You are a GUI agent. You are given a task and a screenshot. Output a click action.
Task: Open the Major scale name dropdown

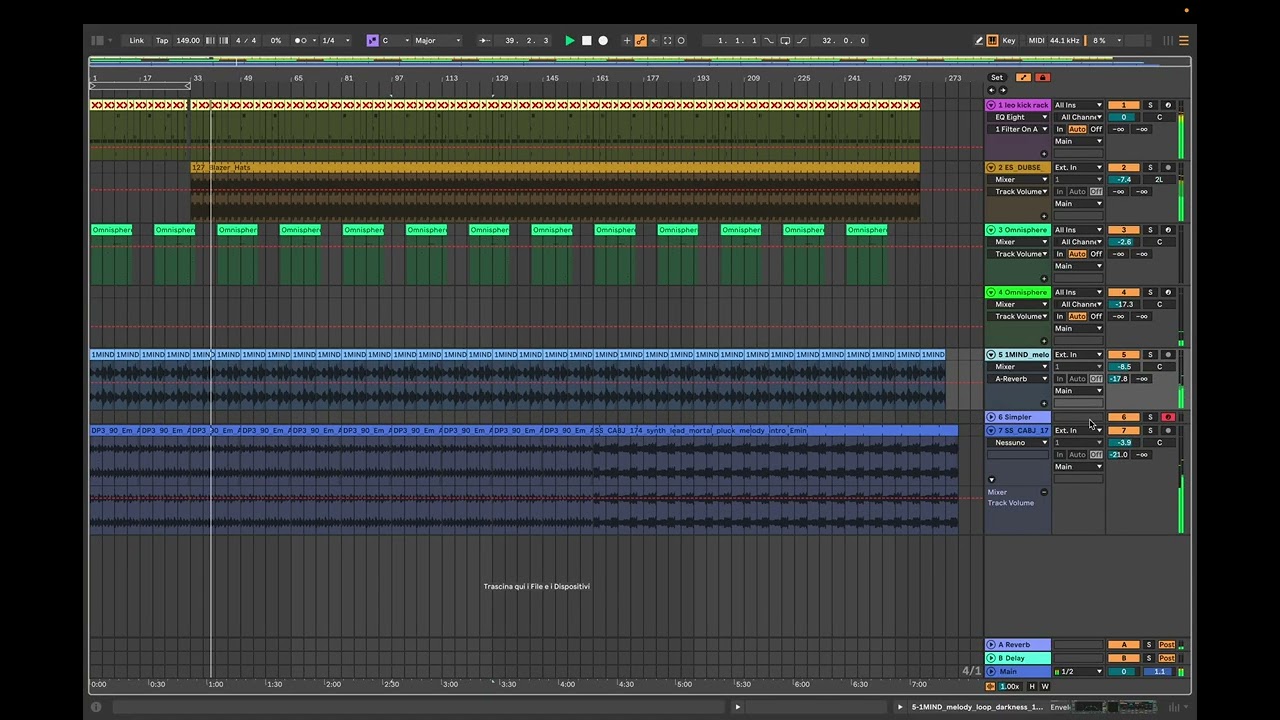438,40
